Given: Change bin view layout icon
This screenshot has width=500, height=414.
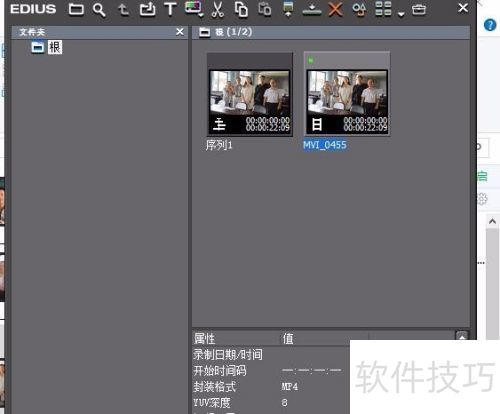Looking at the screenshot, I should [x=383, y=9].
